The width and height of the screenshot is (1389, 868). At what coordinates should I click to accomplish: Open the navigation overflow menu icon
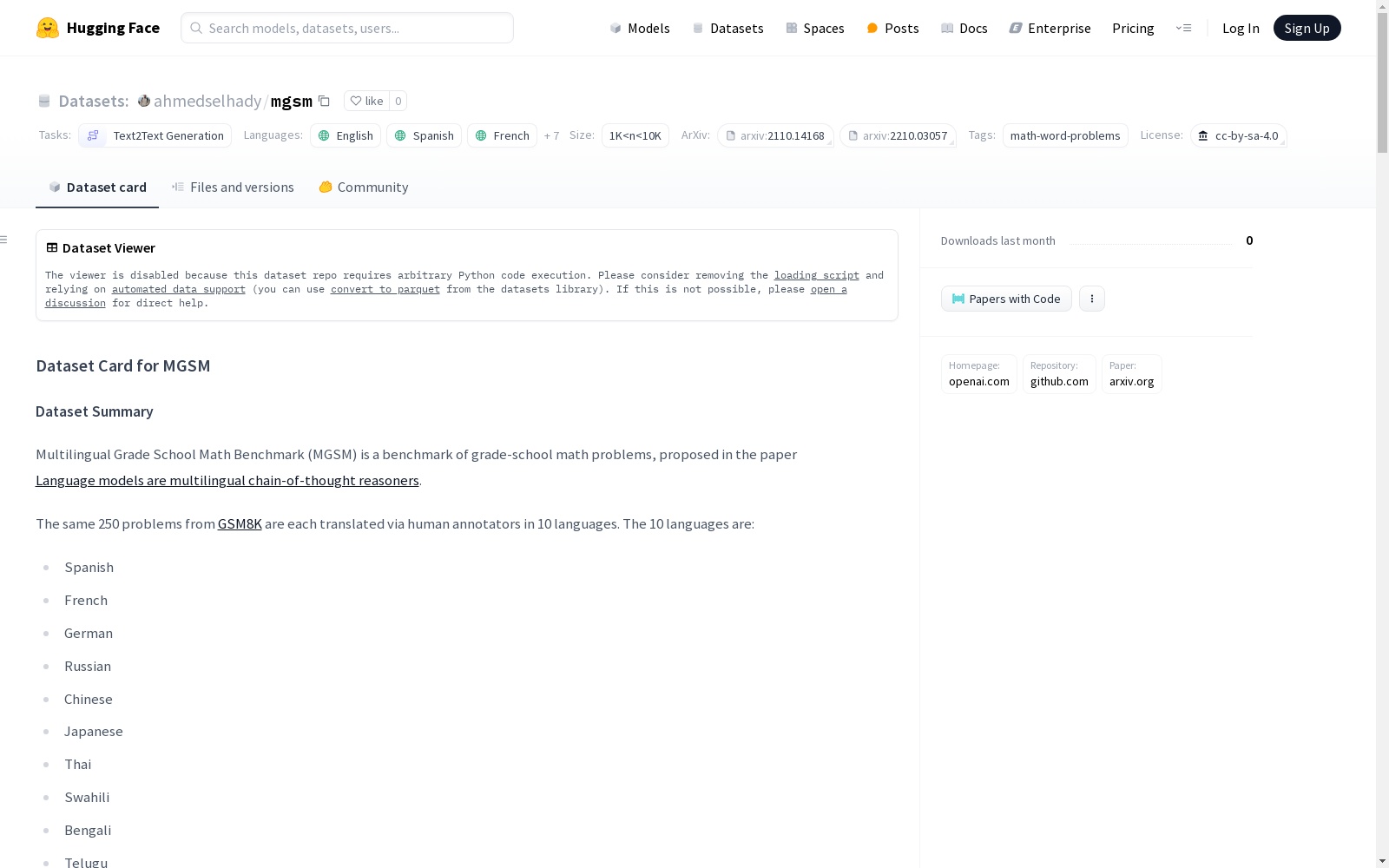point(1183,28)
